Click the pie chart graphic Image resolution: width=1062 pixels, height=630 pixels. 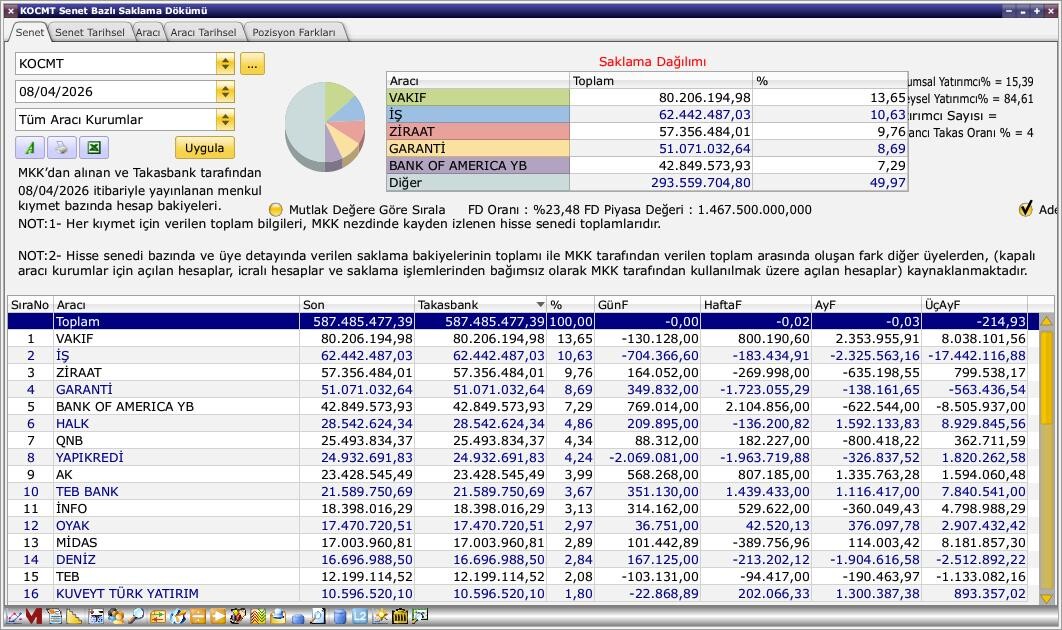tap(325, 125)
